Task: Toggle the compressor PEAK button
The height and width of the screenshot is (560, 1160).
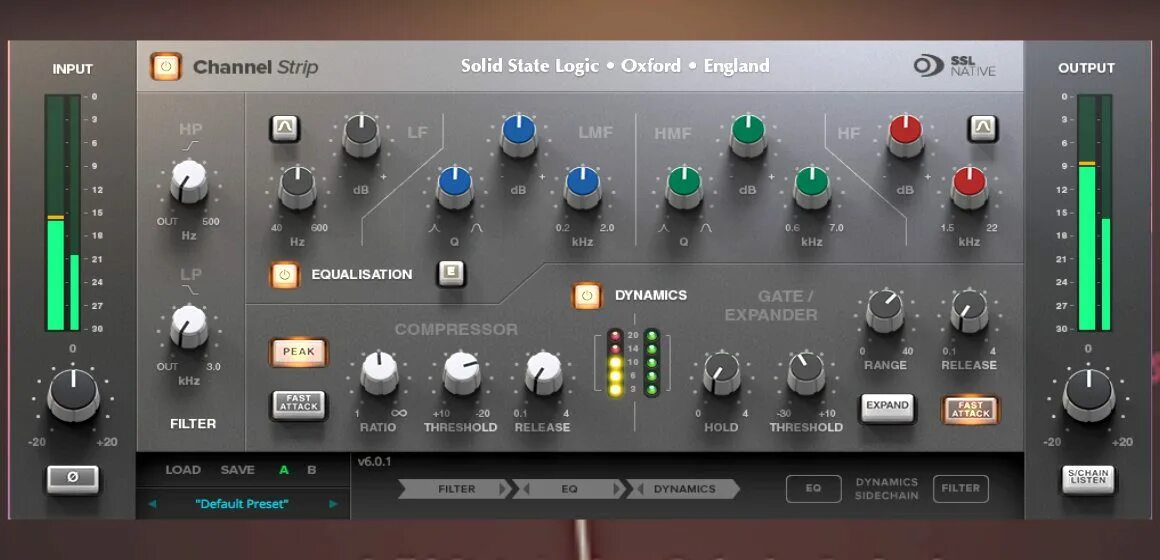Action: point(298,352)
